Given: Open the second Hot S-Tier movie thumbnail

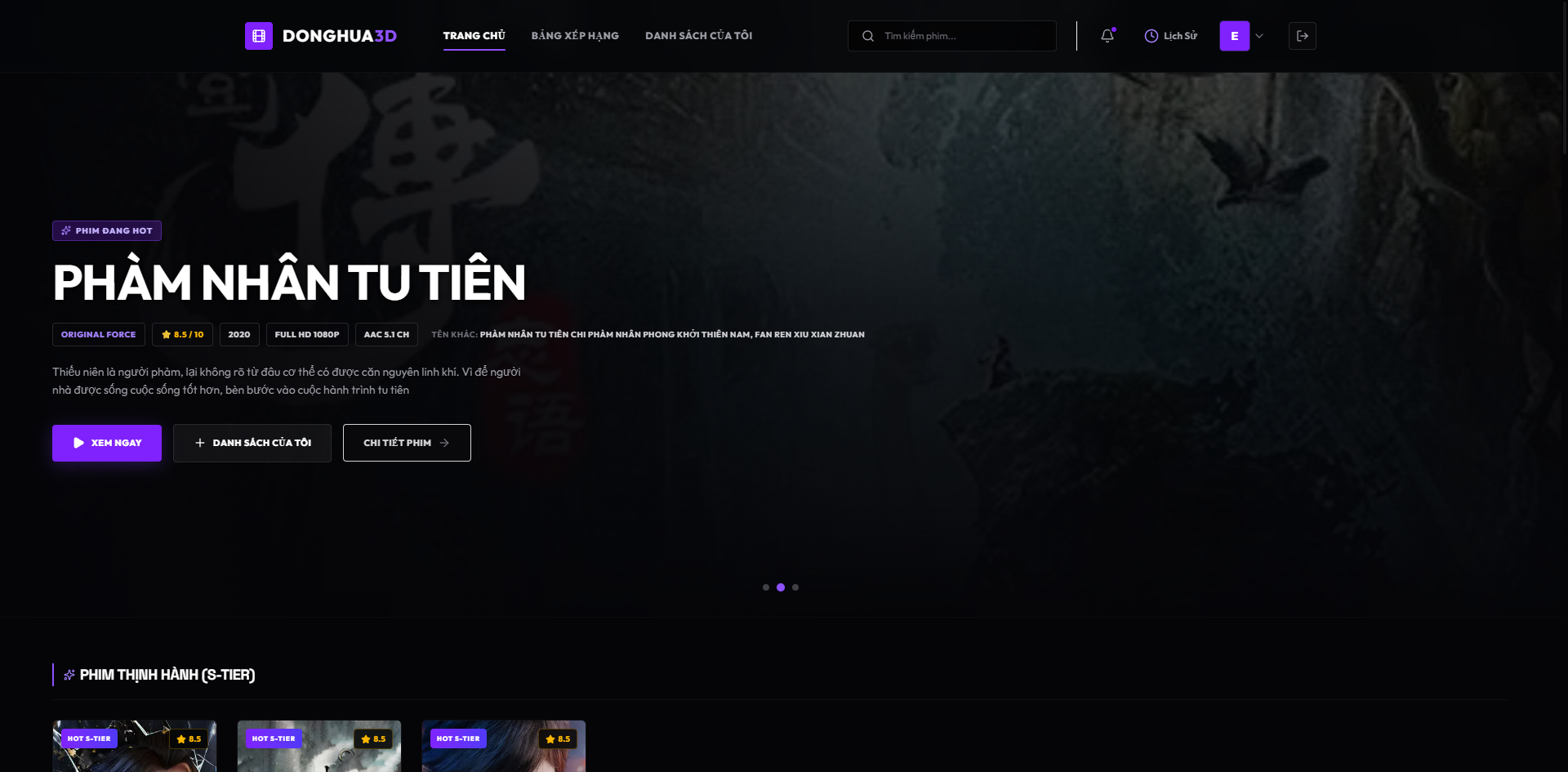Looking at the screenshot, I should point(319,746).
